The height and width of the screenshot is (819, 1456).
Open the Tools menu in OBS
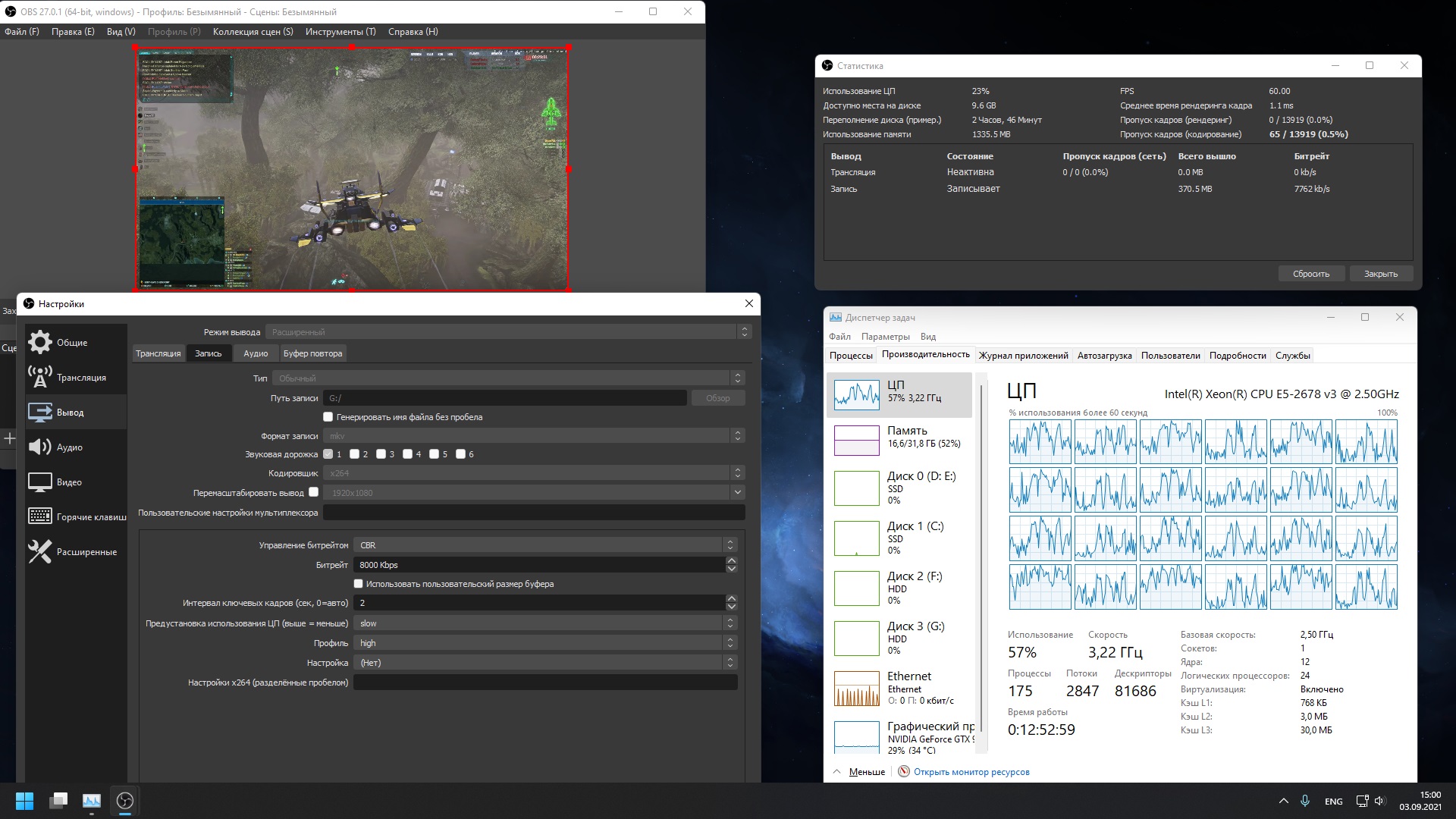pyautogui.click(x=340, y=32)
